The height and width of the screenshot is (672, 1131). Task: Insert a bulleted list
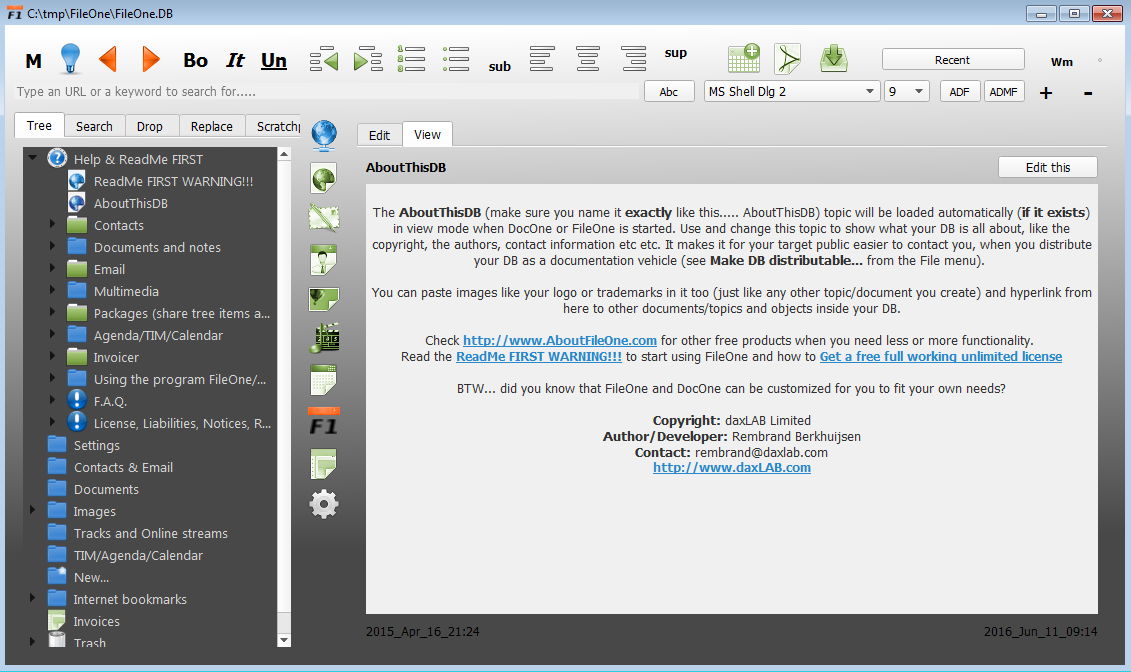456,59
